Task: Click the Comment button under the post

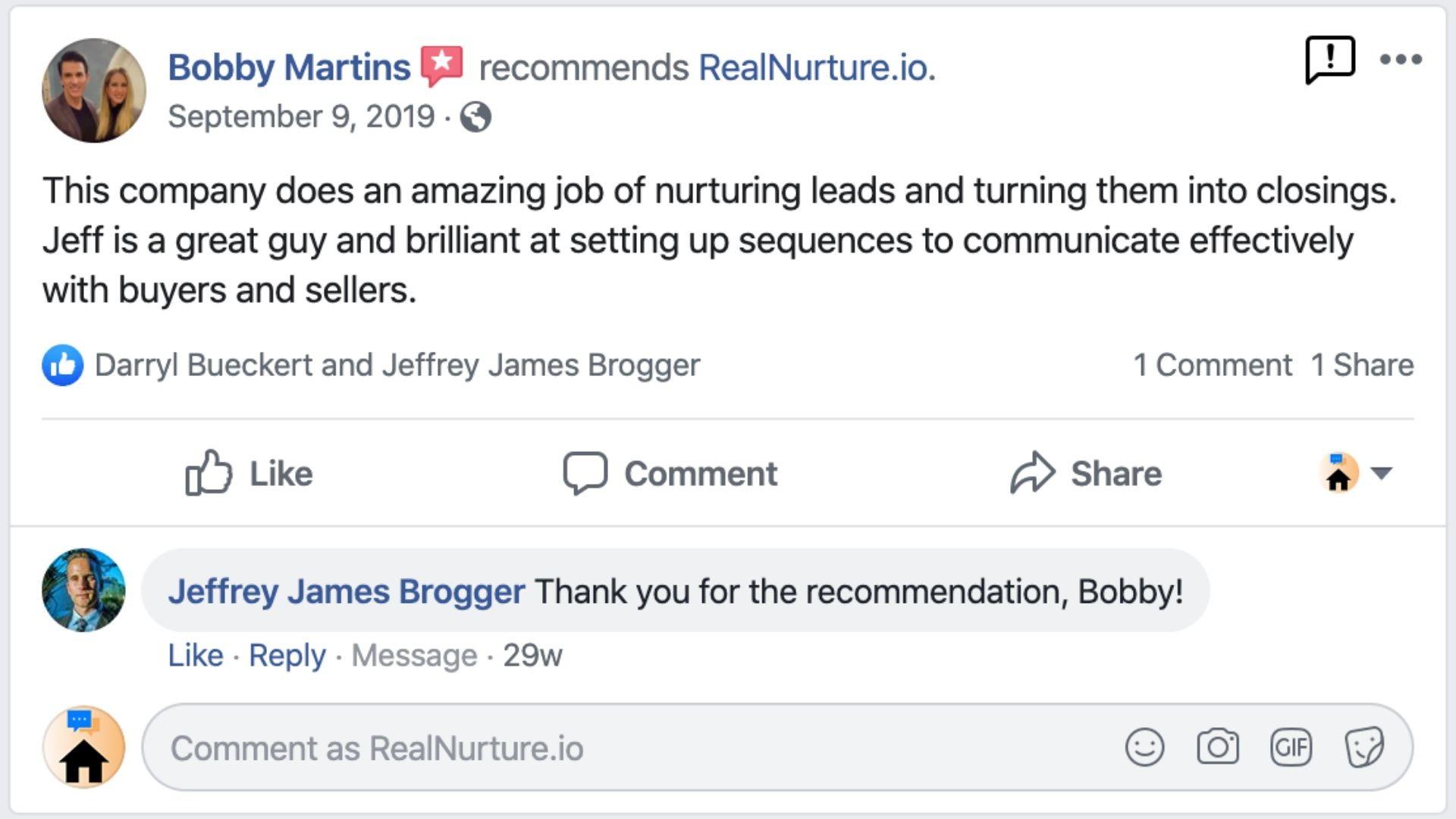Action: click(670, 473)
